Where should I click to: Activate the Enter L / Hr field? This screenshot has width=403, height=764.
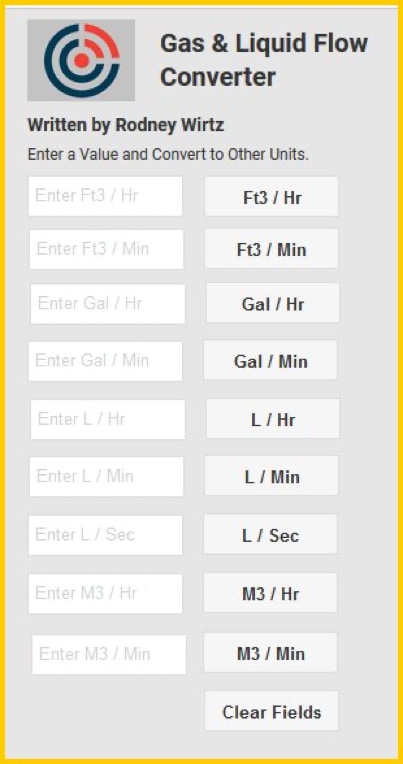pyautogui.click(x=108, y=419)
